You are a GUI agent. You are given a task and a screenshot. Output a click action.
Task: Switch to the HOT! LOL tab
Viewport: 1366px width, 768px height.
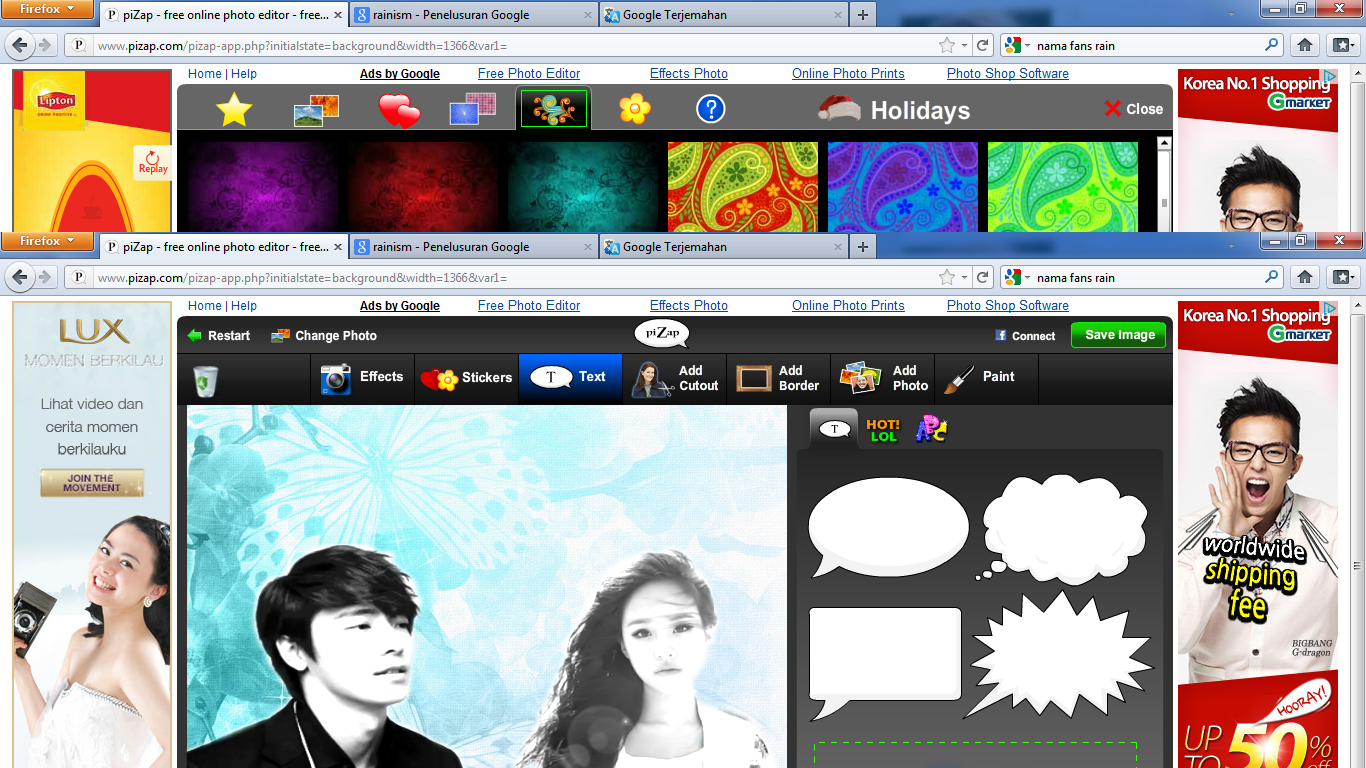(x=883, y=431)
